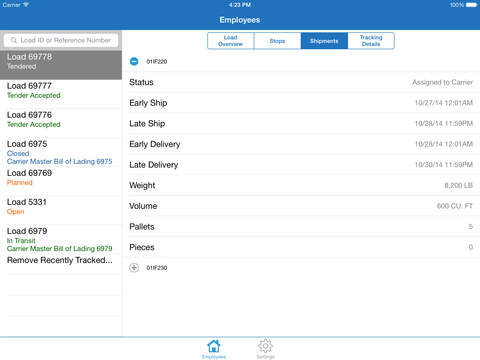
Task: Open Carrier Master Bill of Lading 6975 link
Action: (60, 161)
